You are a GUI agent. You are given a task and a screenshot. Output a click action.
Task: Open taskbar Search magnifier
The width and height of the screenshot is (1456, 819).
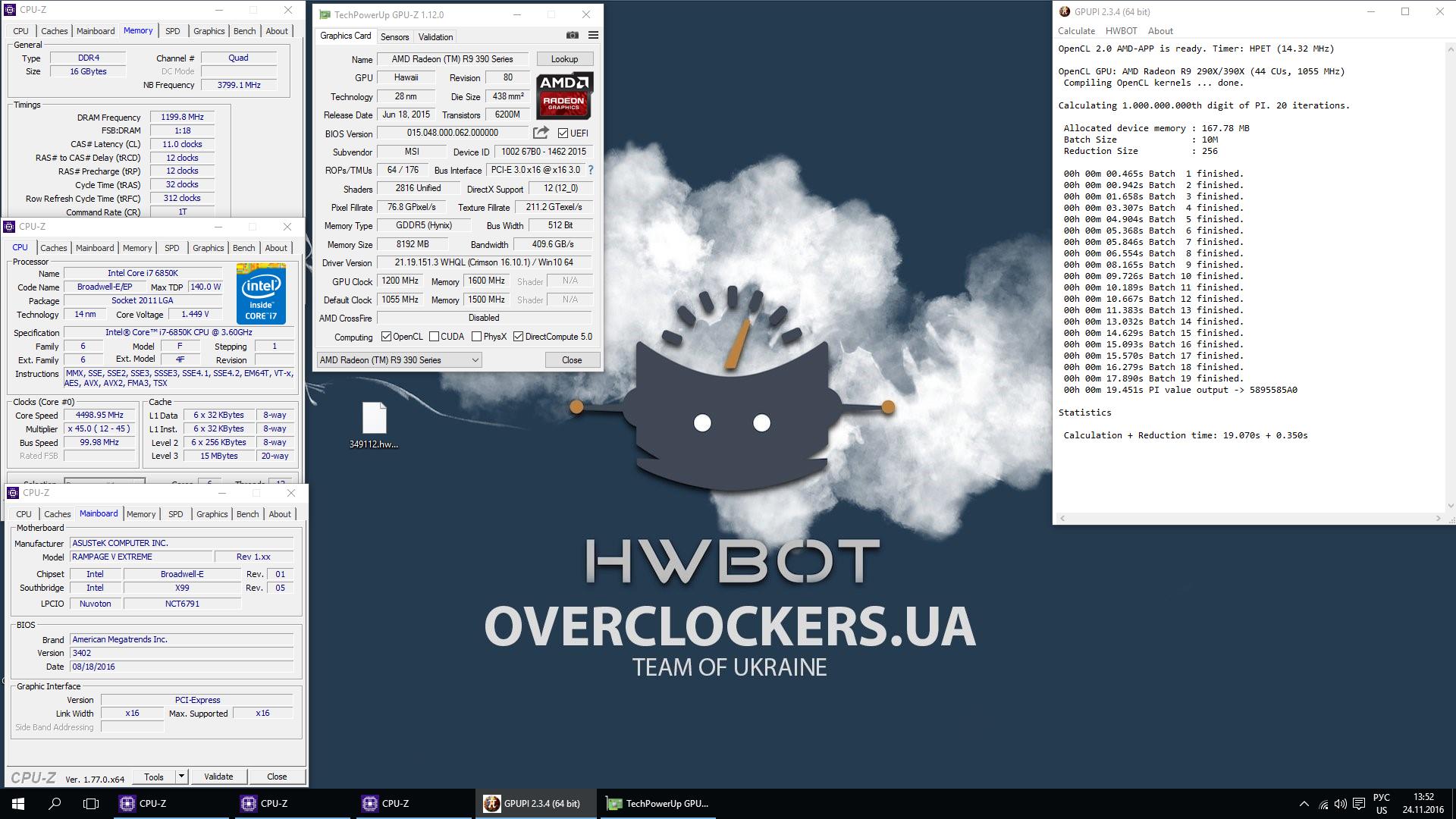pyautogui.click(x=55, y=804)
